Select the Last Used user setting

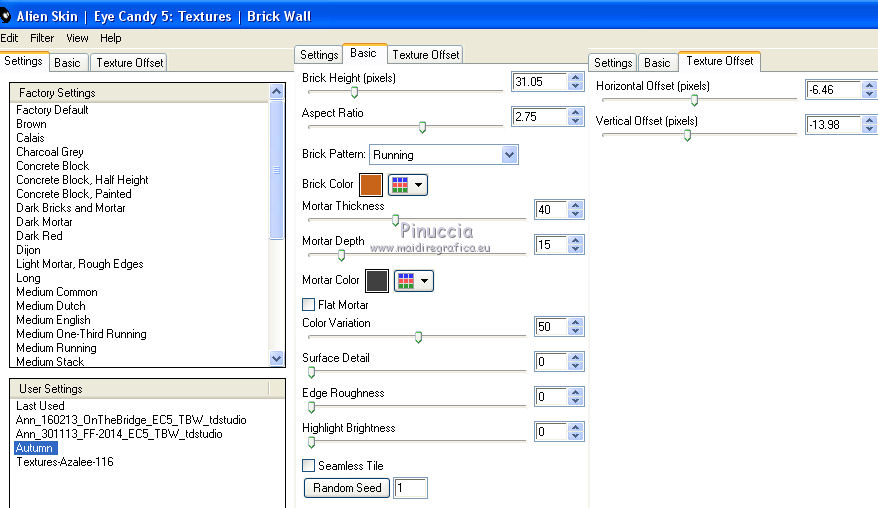click(40, 406)
